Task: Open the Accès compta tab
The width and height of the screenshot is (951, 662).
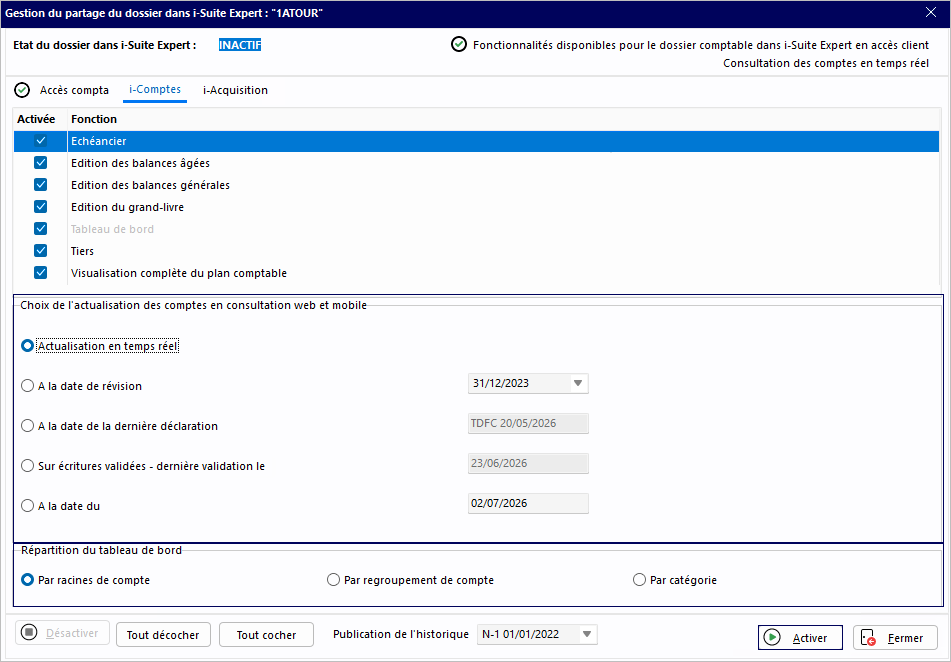Action: coord(74,90)
